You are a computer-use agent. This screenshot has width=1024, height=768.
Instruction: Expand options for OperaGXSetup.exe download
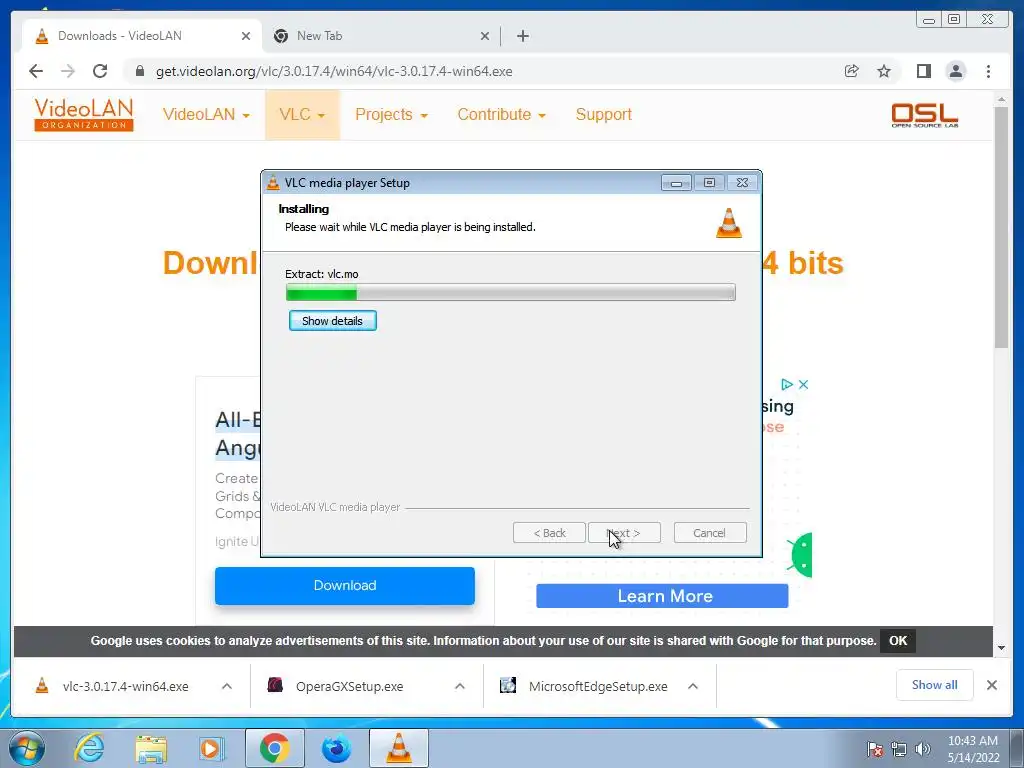tap(460, 686)
